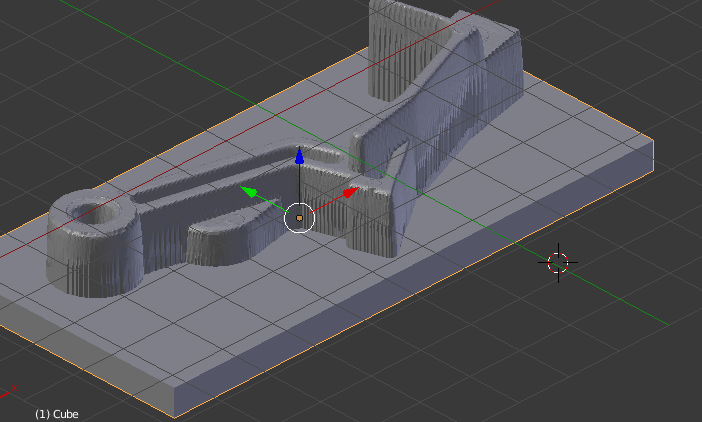
Task: Click the white manipulator center circle
Action: 300,218
